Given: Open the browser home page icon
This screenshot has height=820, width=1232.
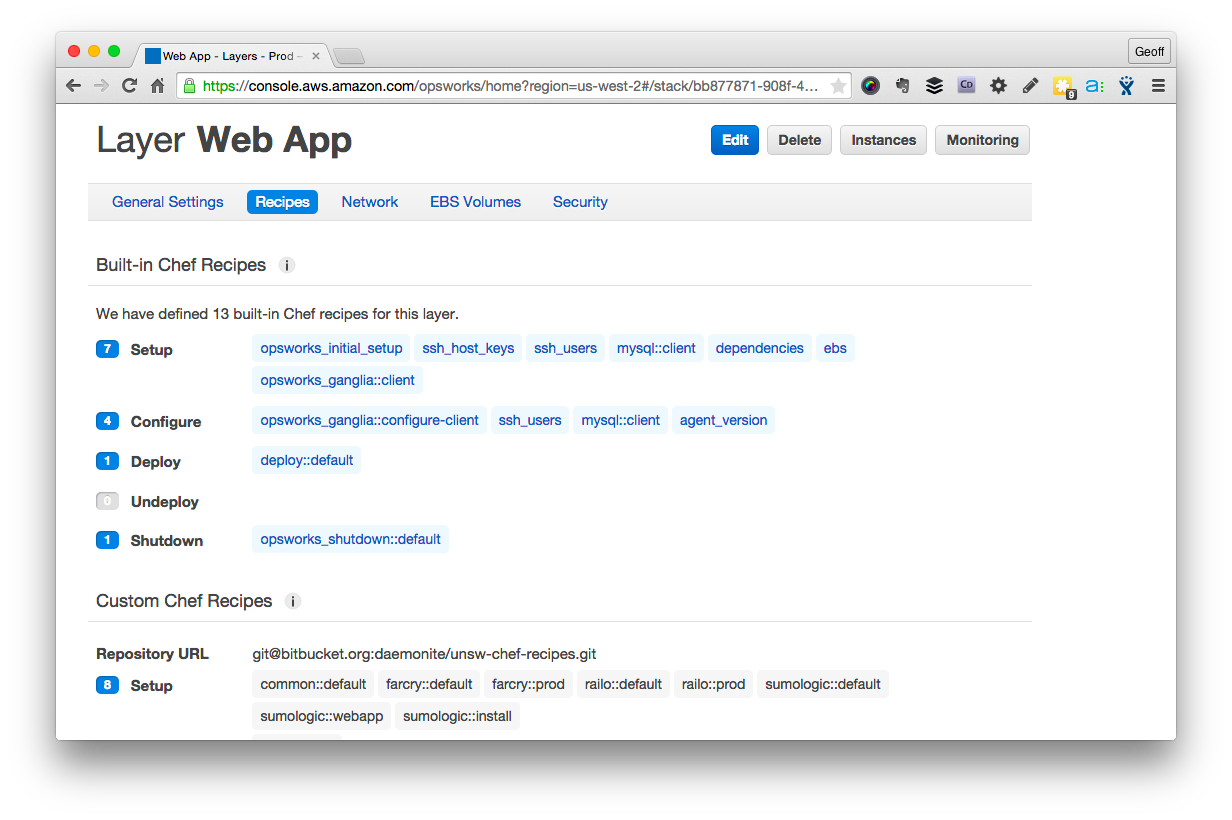Looking at the screenshot, I should tap(158, 86).
